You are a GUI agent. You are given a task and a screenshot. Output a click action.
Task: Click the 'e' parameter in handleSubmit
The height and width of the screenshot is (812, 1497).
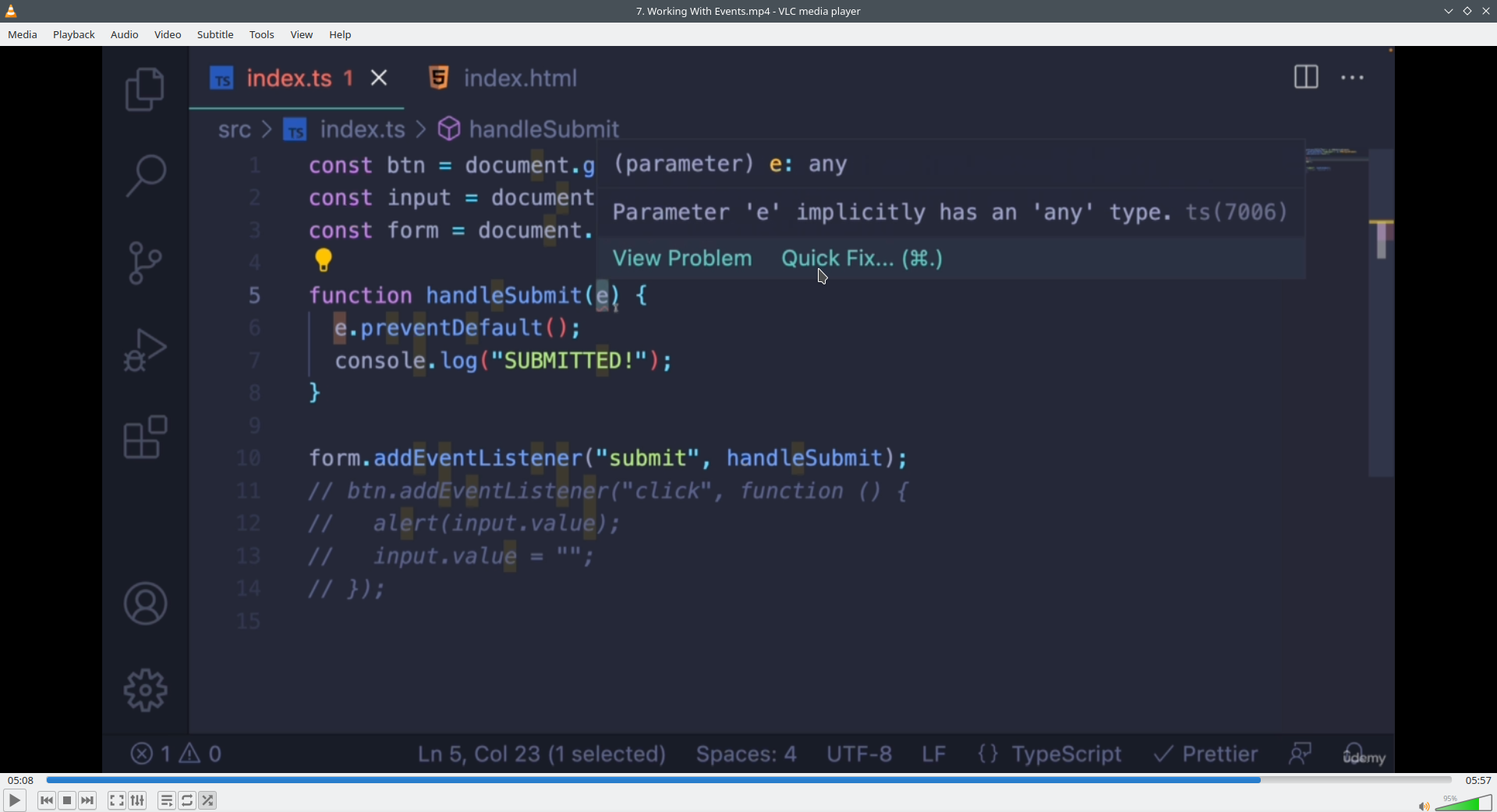(603, 296)
